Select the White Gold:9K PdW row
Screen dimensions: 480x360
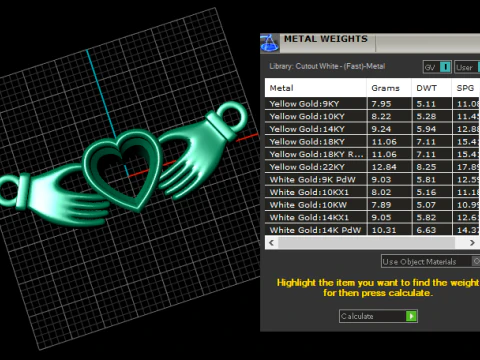click(x=372, y=180)
